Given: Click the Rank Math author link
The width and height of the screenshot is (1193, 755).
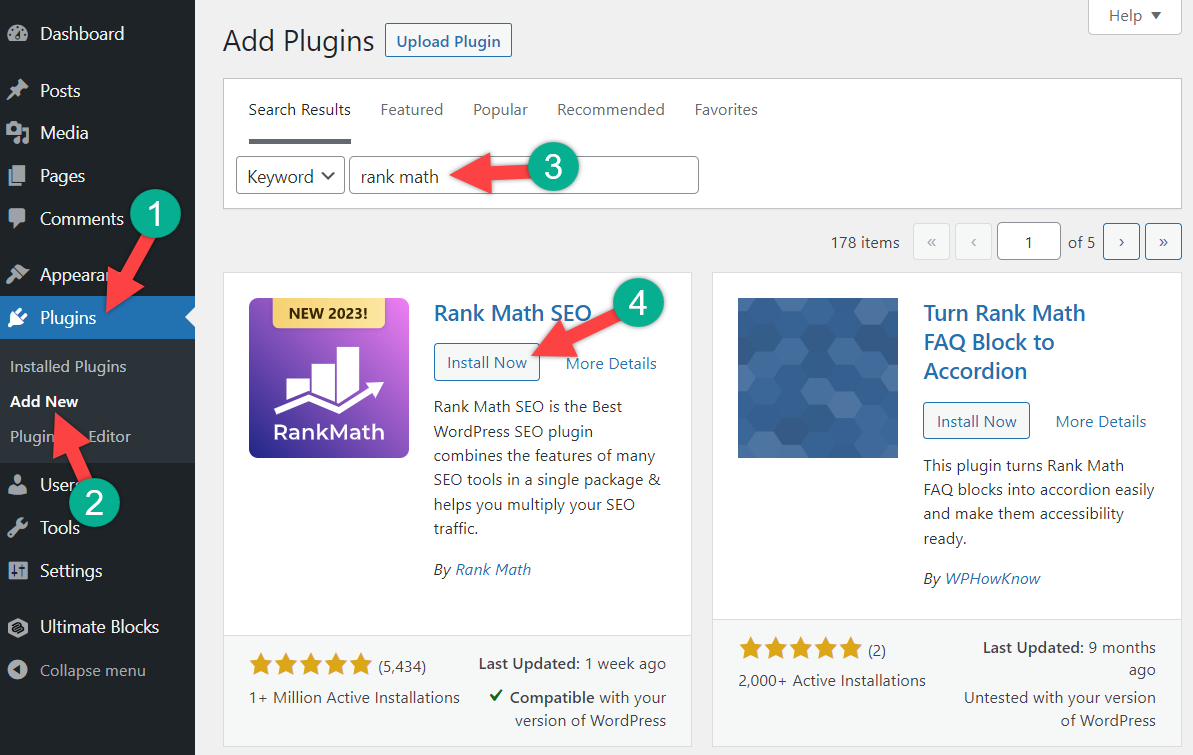Looking at the screenshot, I should point(493,569).
